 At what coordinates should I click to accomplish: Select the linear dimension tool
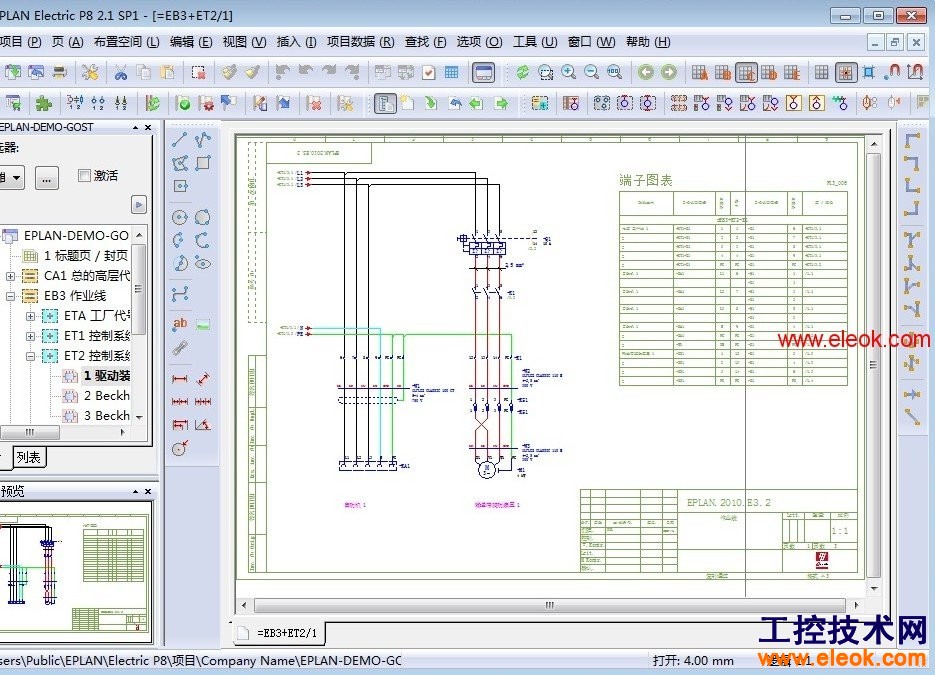(x=179, y=379)
